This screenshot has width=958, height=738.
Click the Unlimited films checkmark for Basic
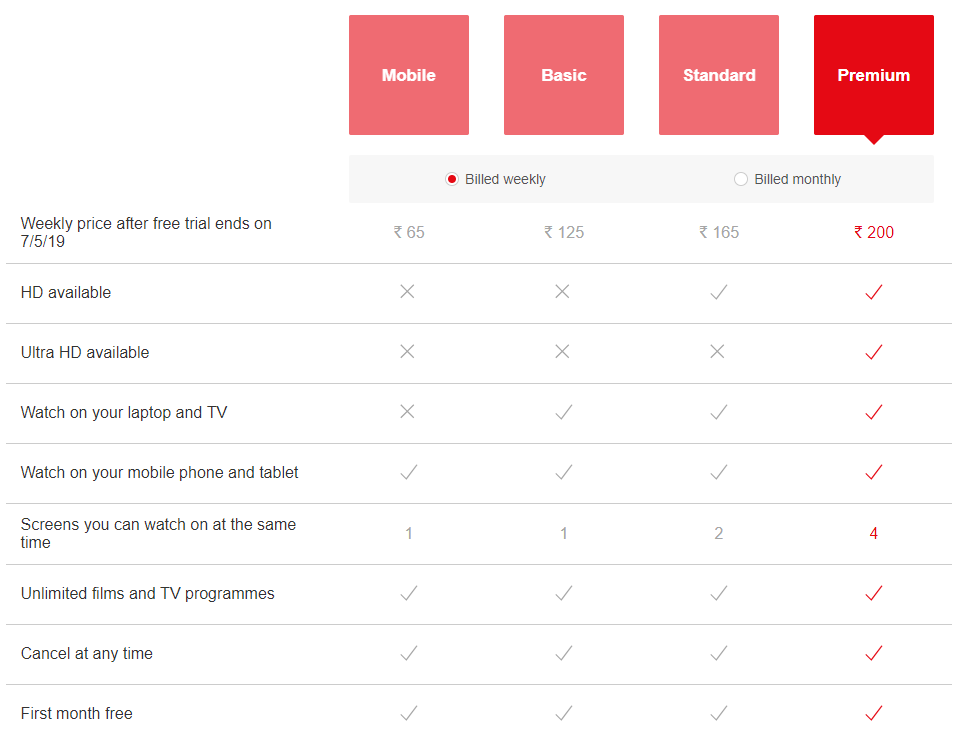click(564, 593)
